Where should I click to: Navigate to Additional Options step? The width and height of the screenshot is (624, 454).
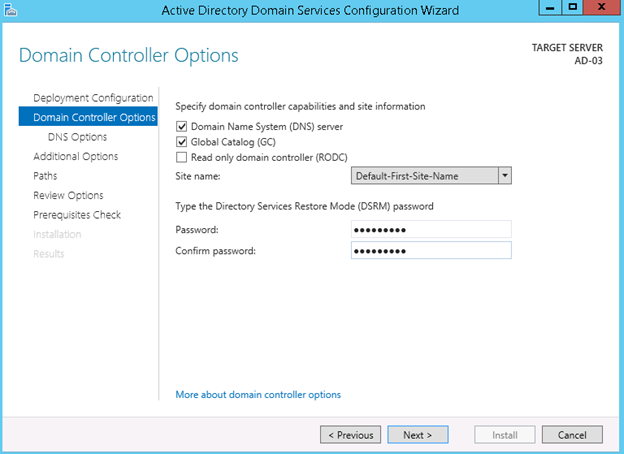click(x=75, y=156)
